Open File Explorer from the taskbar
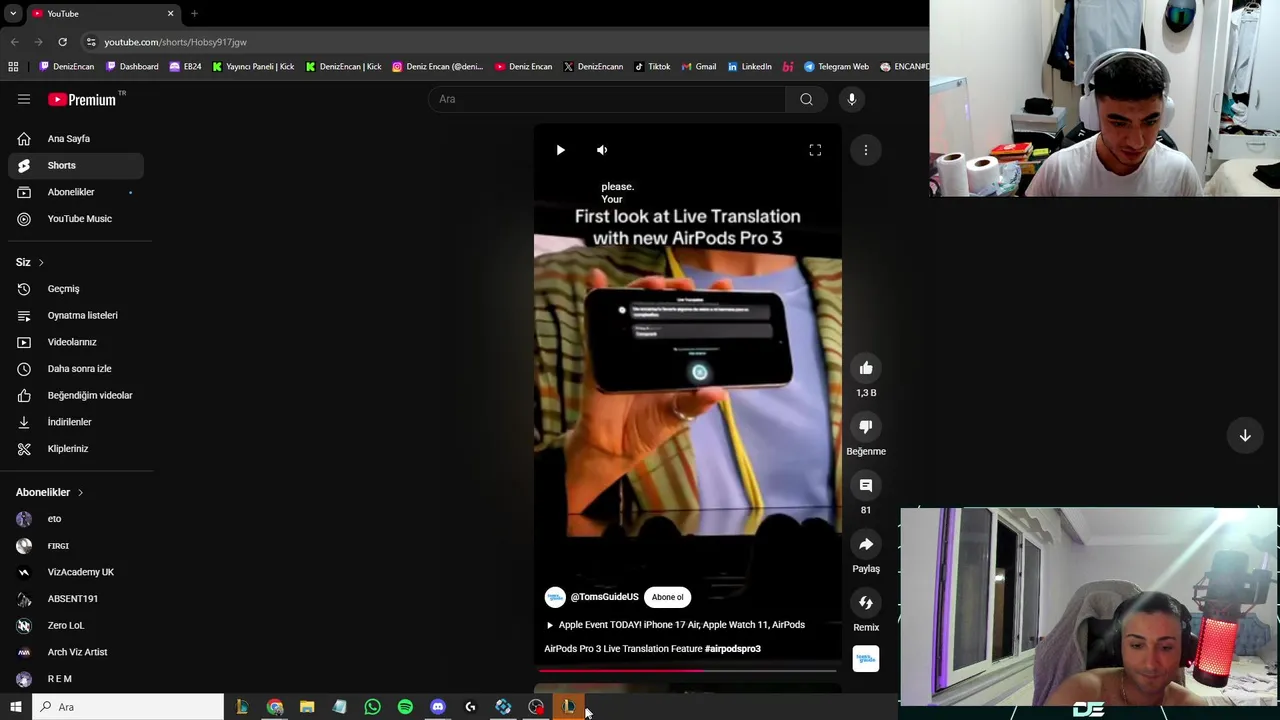Viewport: 1280px width, 720px height. [307, 707]
